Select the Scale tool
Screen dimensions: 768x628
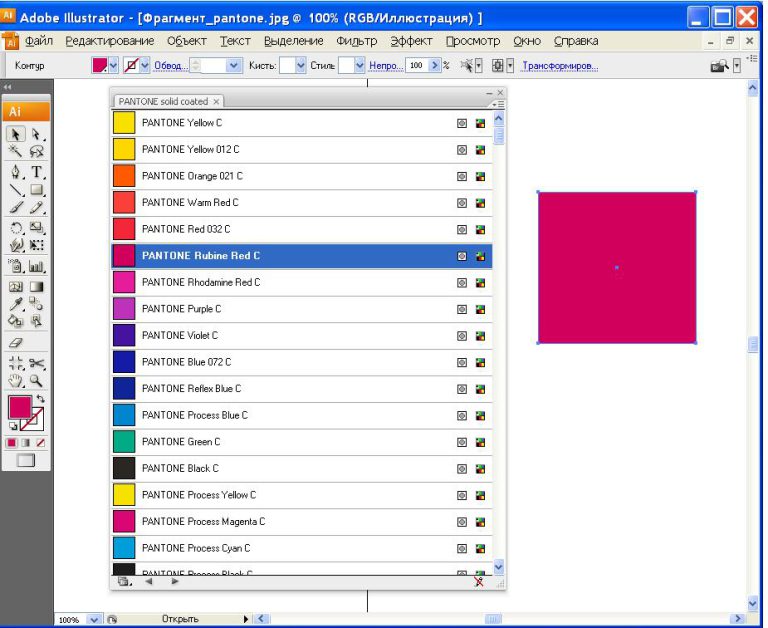click(x=36, y=228)
